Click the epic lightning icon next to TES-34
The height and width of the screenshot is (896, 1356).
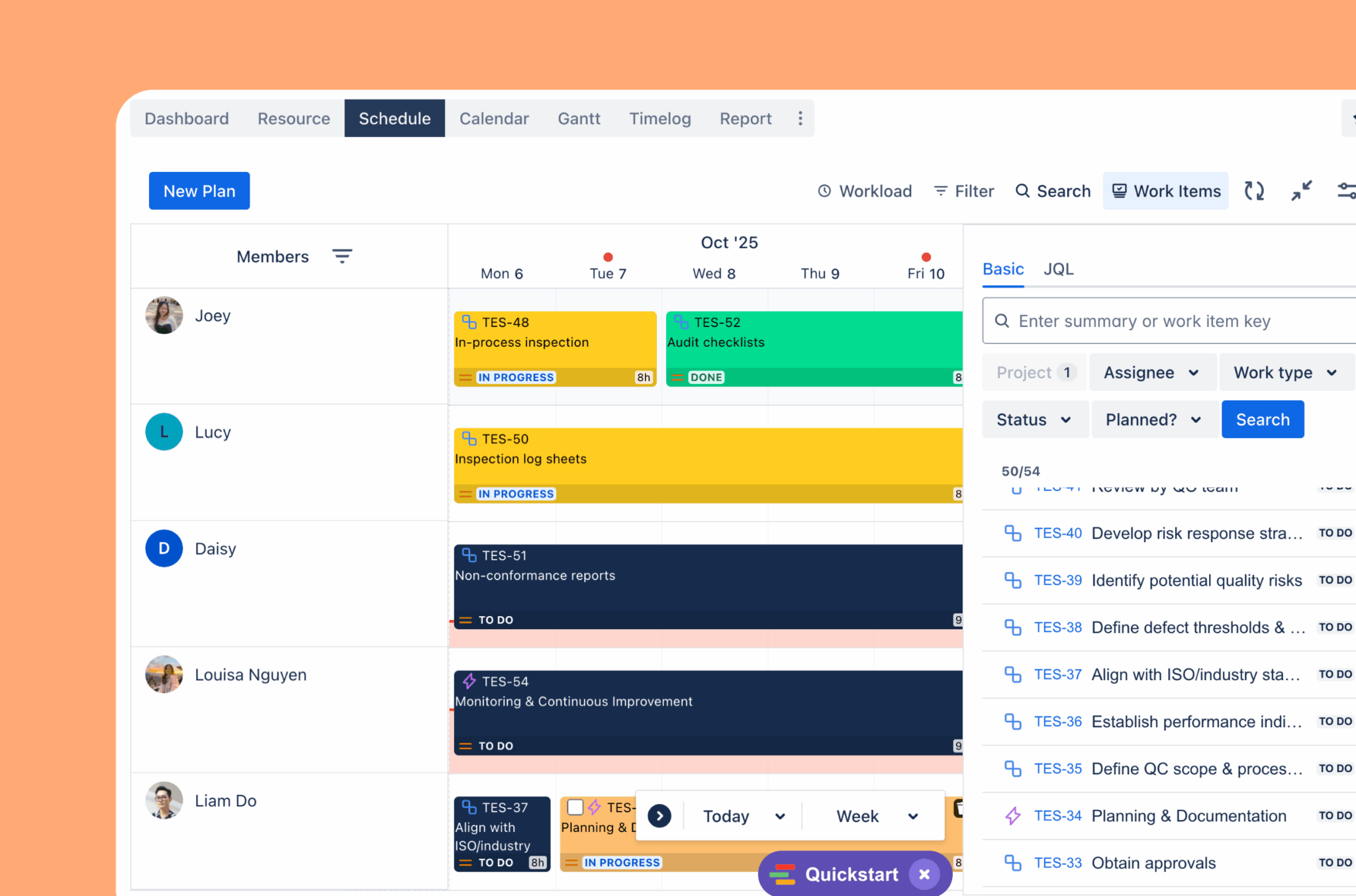coord(1012,815)
